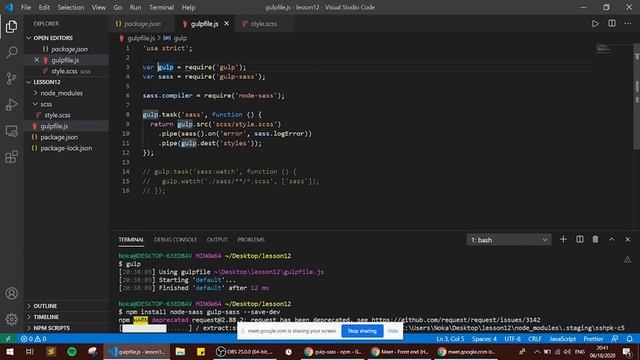The image size is (640, 360).
Task: Create a new terminal with plus icon
Action: click(x=563, y=240)
